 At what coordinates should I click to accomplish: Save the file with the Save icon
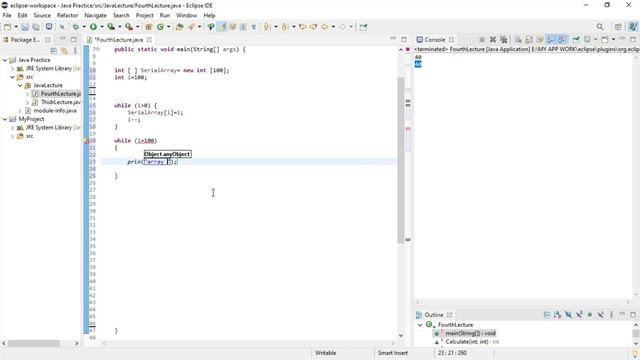25,27
